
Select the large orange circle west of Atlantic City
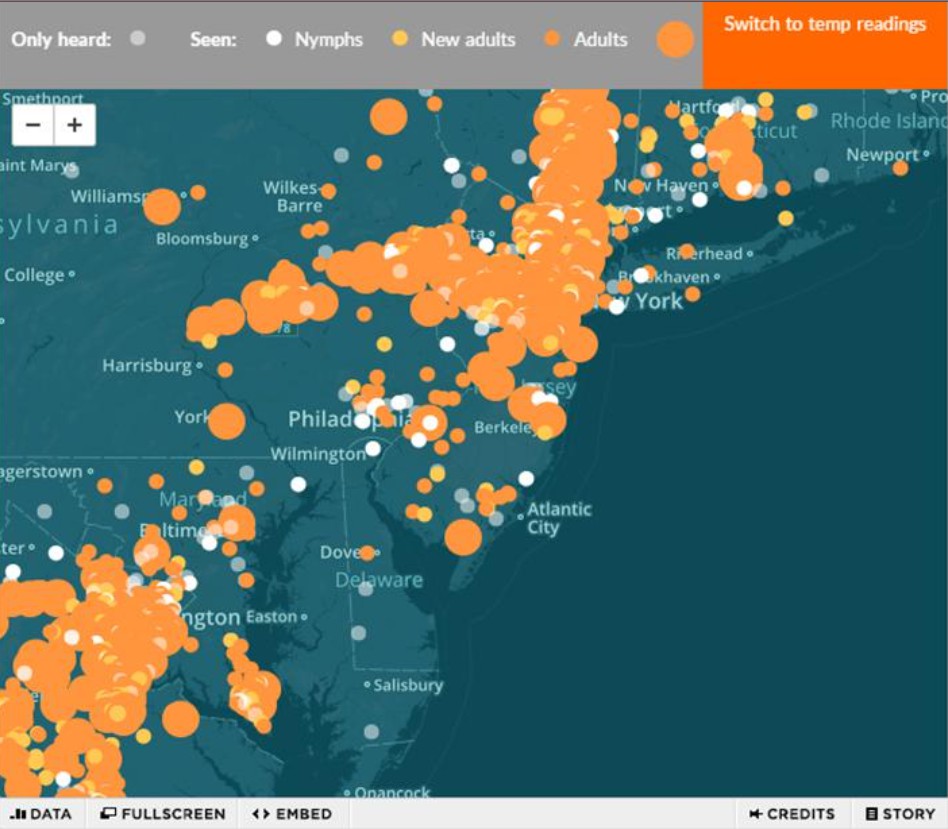(463, 537)
